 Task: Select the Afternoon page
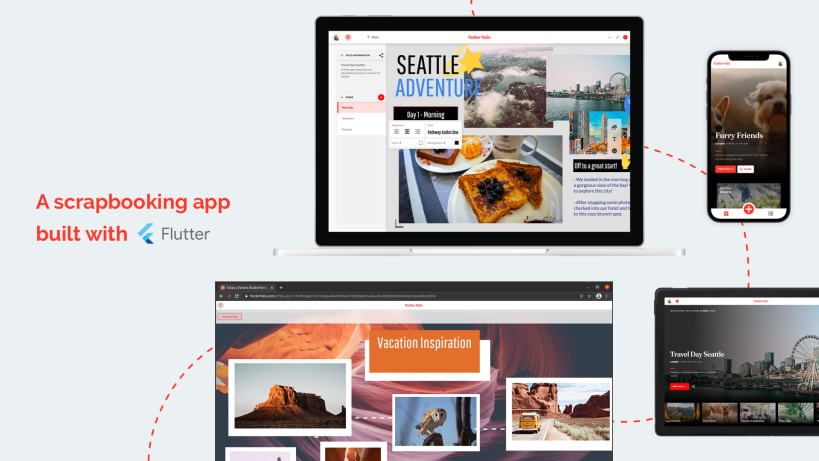click(x=361, y=119)
